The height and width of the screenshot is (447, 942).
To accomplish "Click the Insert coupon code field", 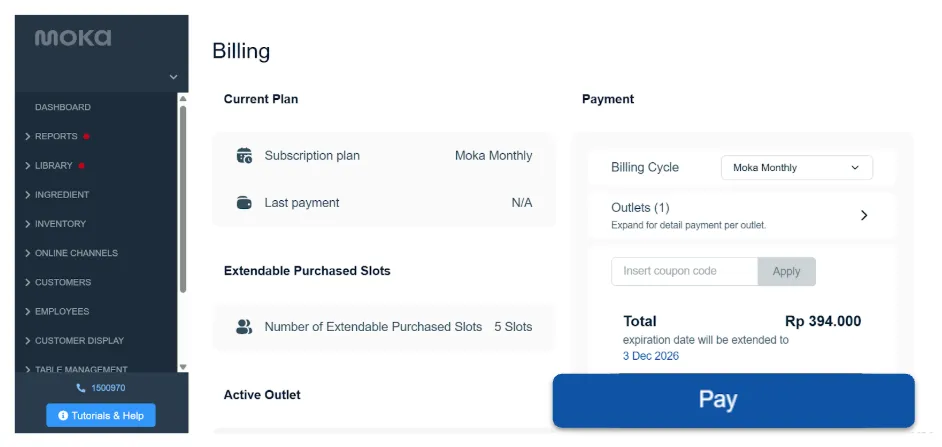I will pyautogui.click(x=684, y=272).
